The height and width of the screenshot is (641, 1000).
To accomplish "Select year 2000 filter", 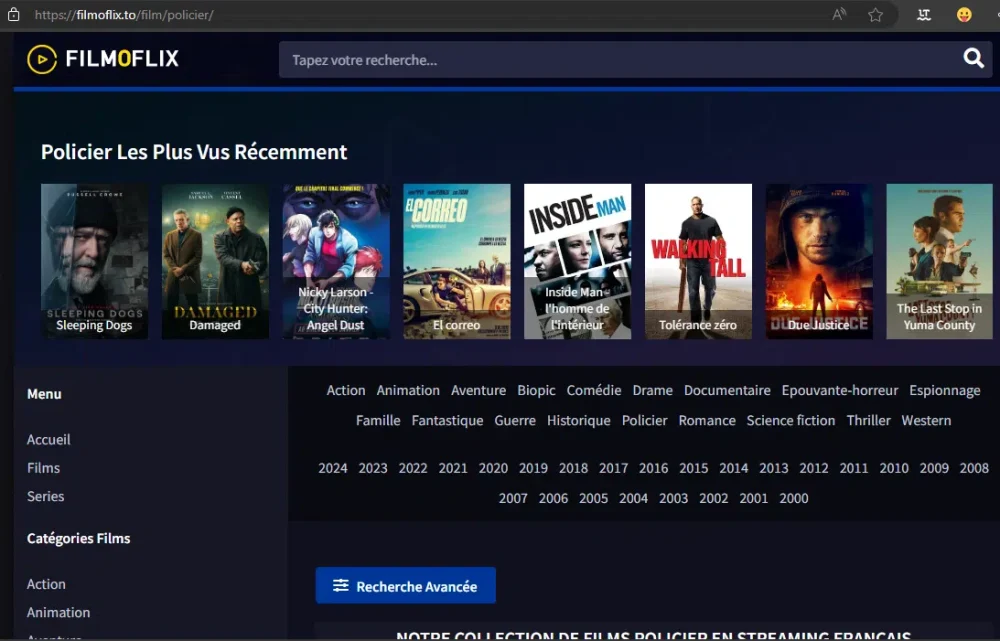I will click(794, 498).
